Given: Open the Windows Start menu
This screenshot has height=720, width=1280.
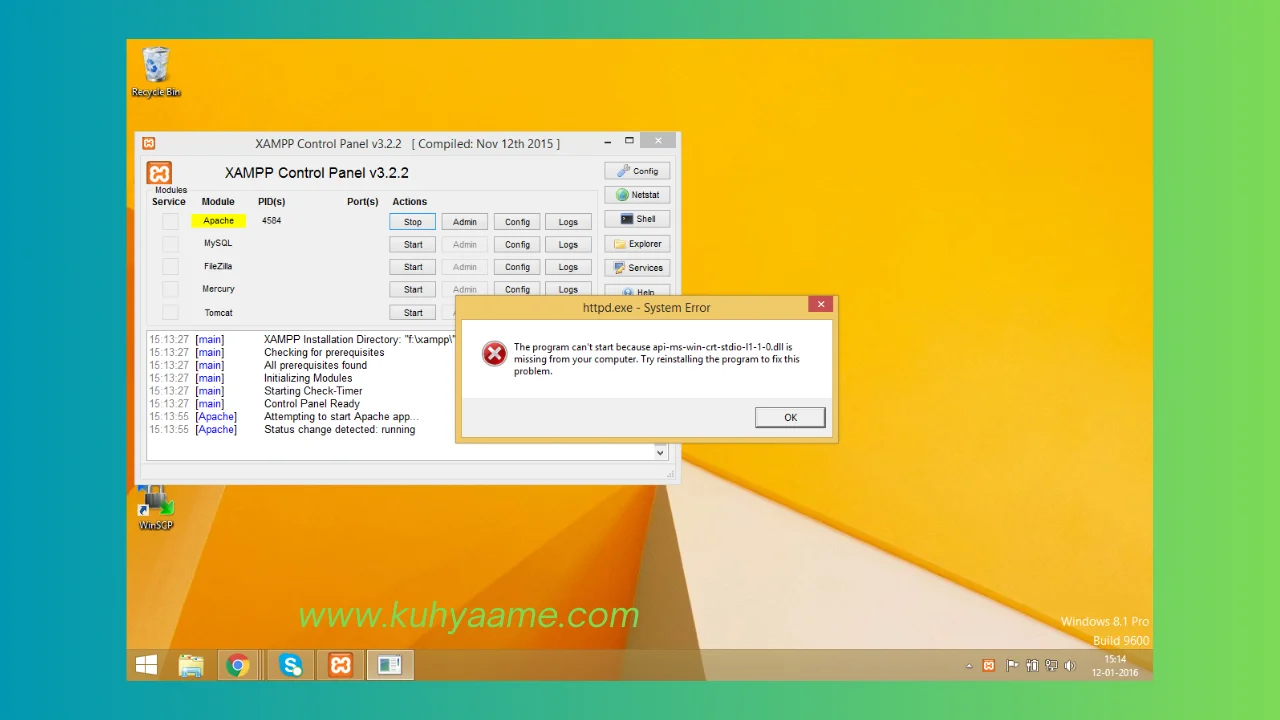Looking at the screenshot, I should [x=146, y=665].
